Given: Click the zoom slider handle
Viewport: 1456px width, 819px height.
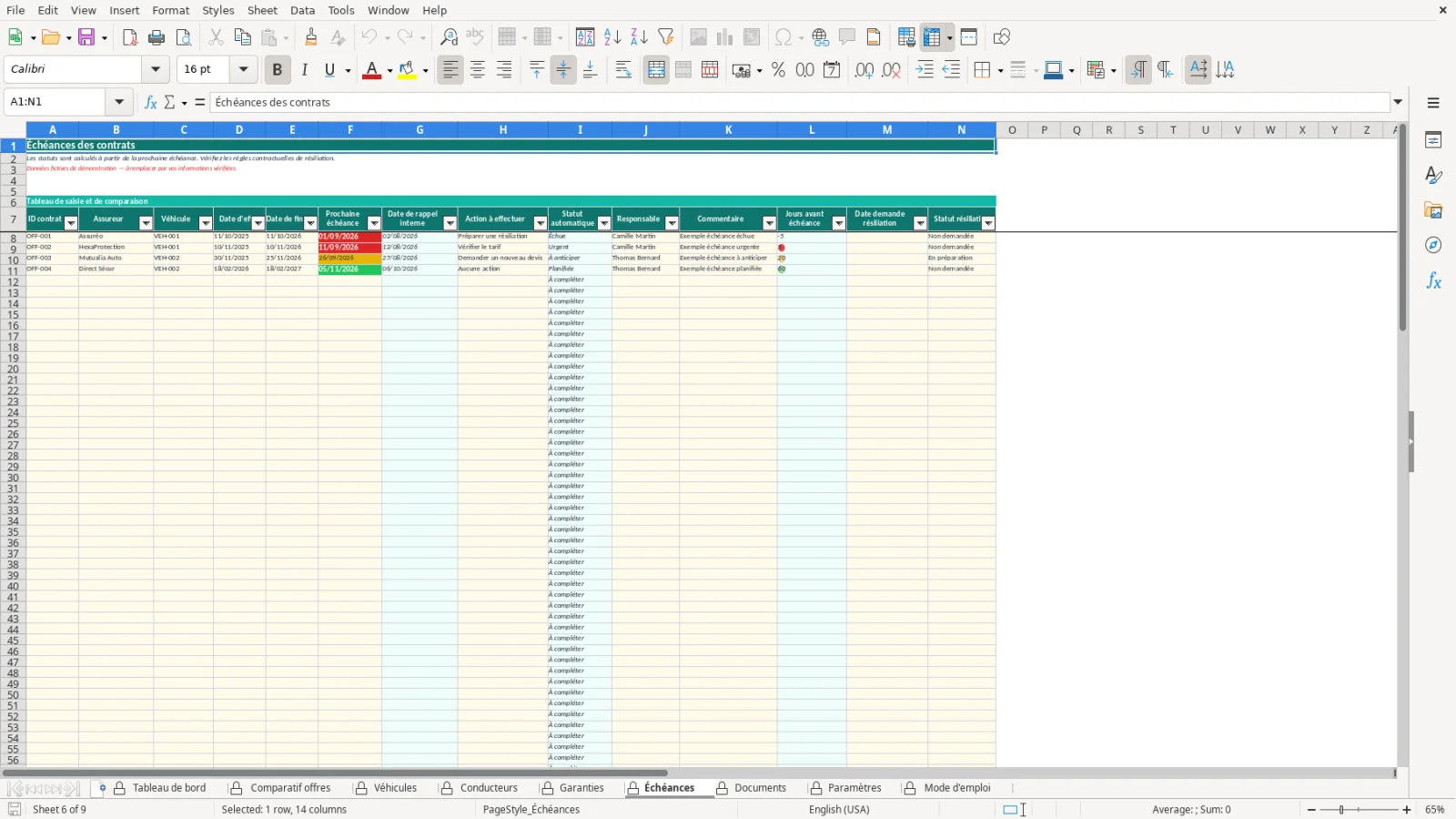Looking at the screenshot, I should click(x=1341, y=810).
